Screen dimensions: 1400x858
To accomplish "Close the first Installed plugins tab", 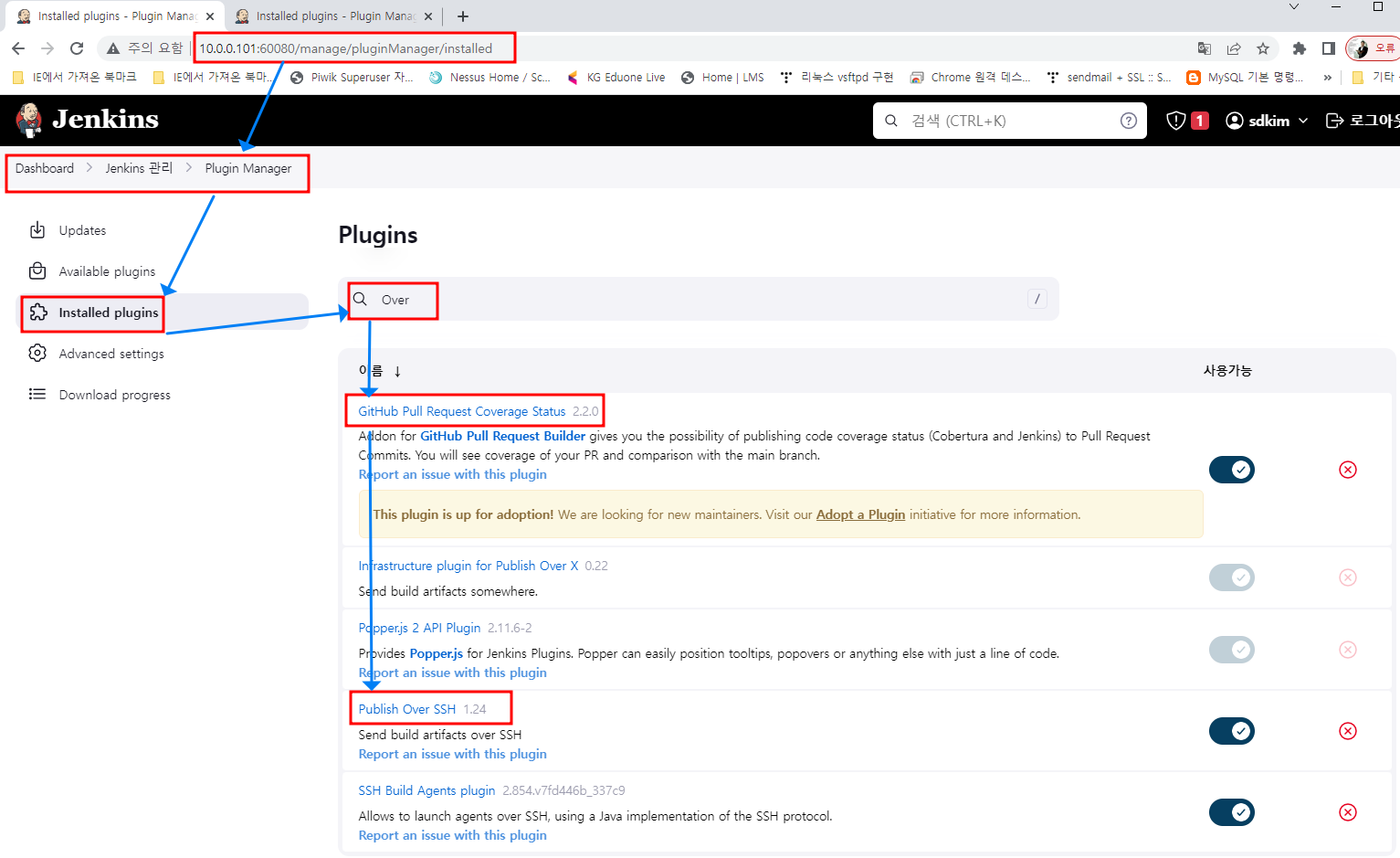I will (x=210, y=16).
